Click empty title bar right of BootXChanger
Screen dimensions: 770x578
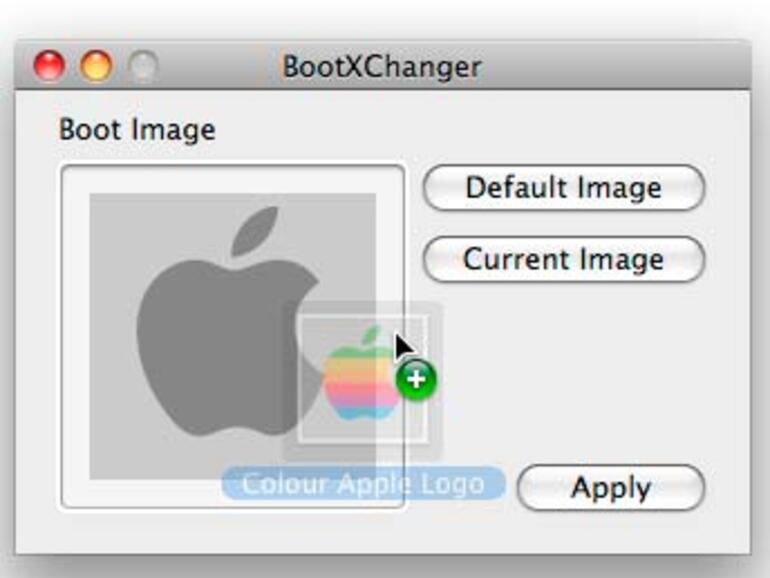coord(600,67)
